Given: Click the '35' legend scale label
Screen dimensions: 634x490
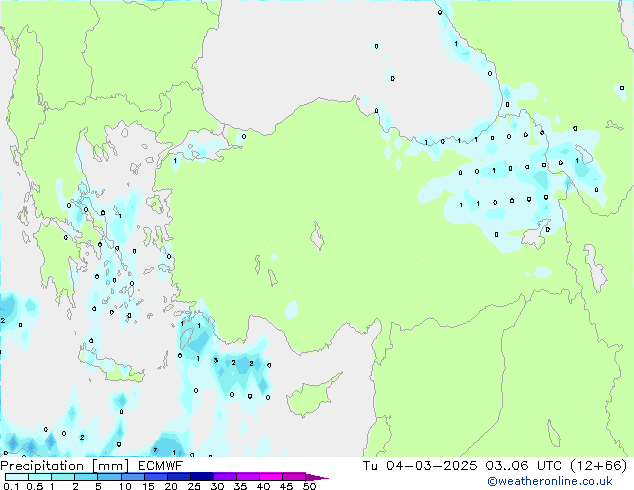Looking at the screenshot, I should click(x=240, y=486).
